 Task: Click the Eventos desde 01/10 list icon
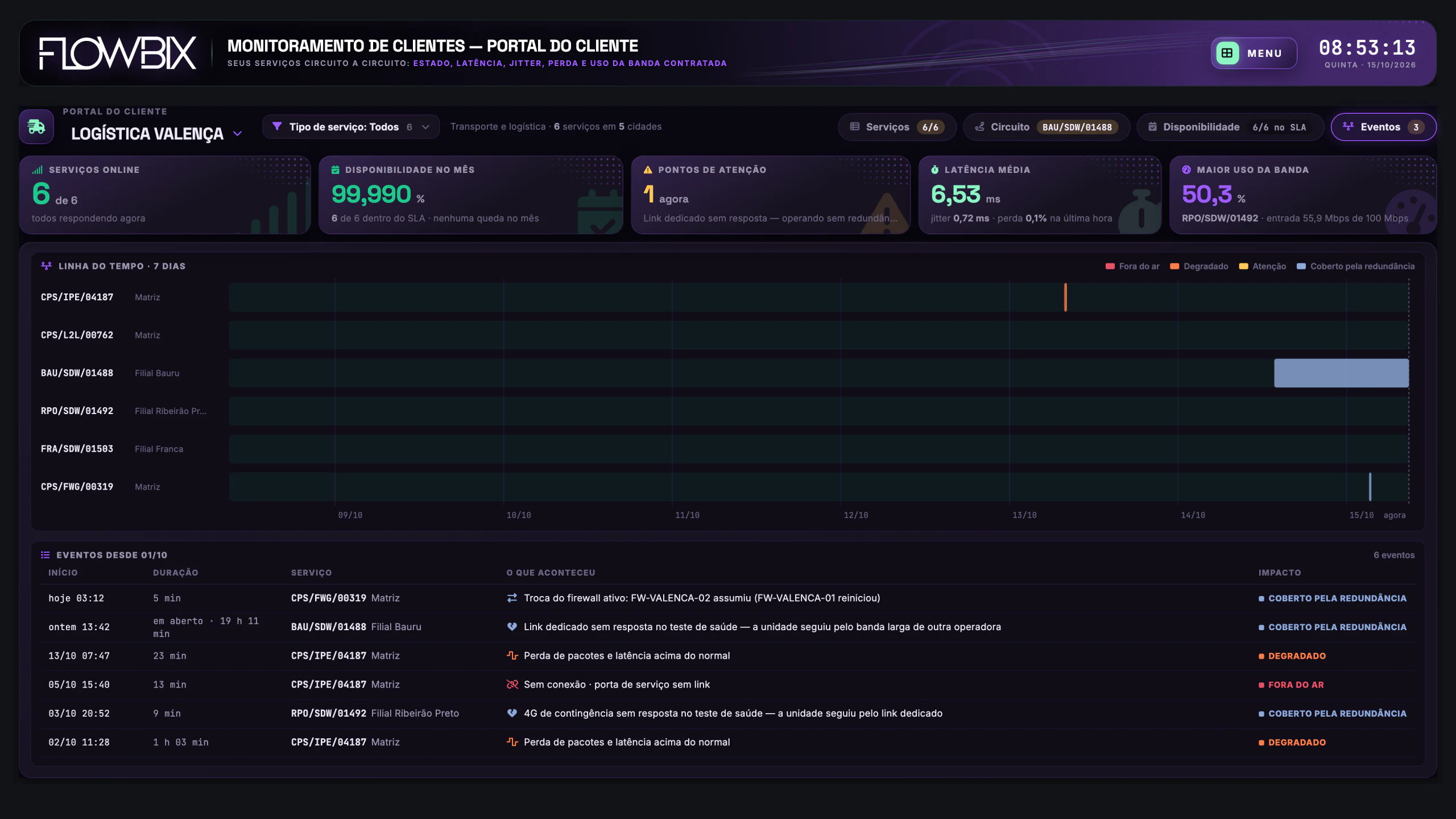45,555
